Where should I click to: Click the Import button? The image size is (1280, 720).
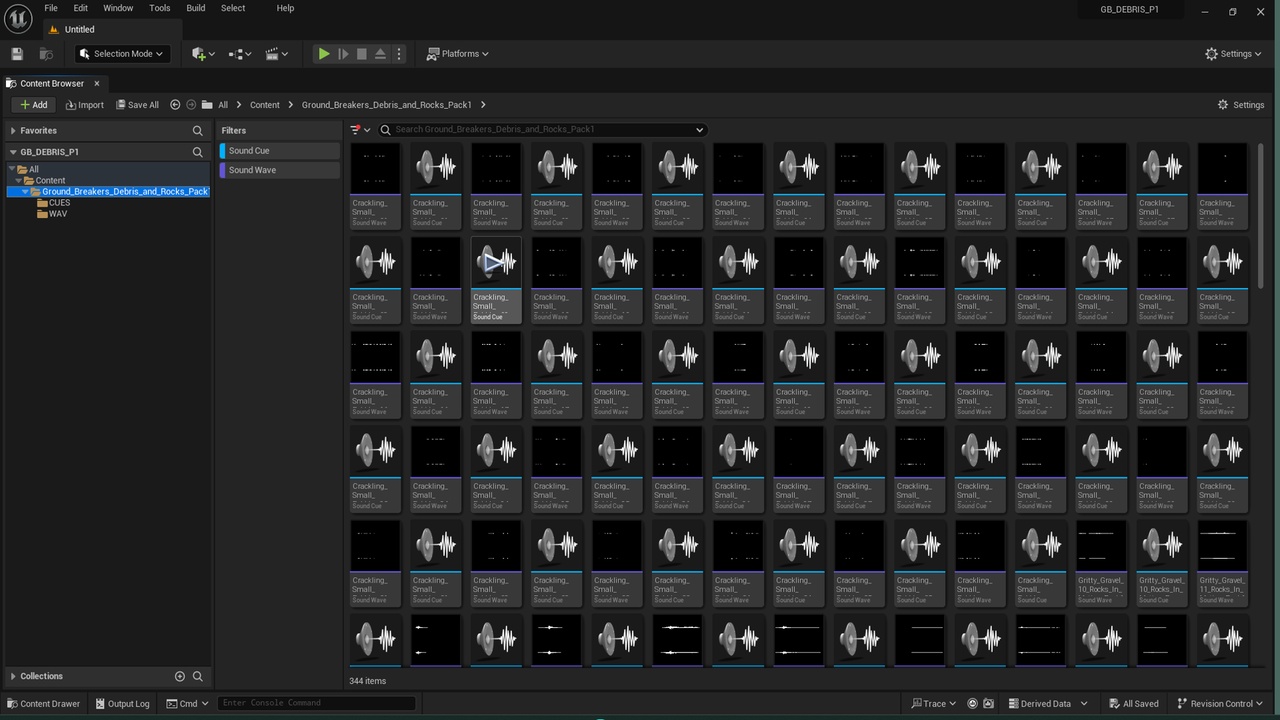coord(85,105)
